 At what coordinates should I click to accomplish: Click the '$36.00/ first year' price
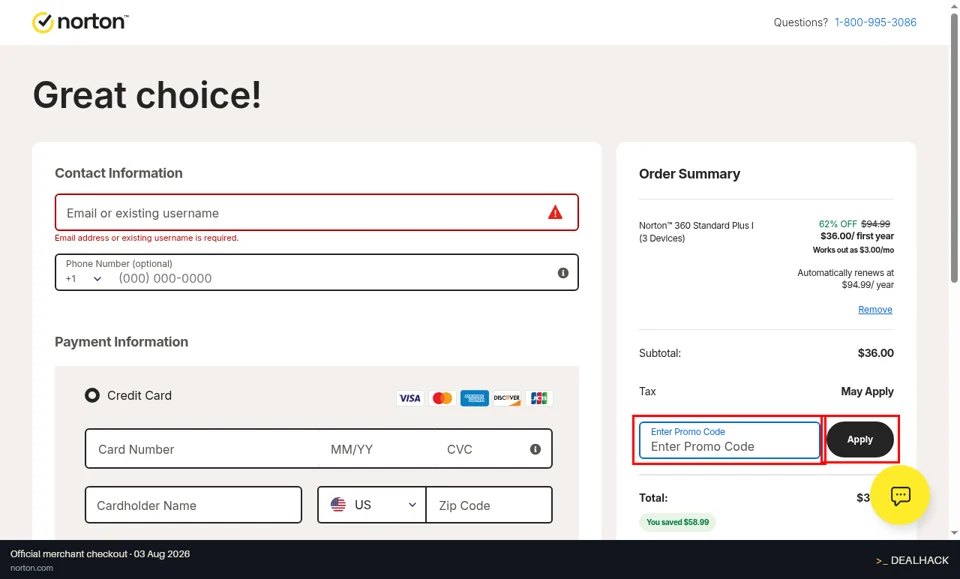(857, 236)
